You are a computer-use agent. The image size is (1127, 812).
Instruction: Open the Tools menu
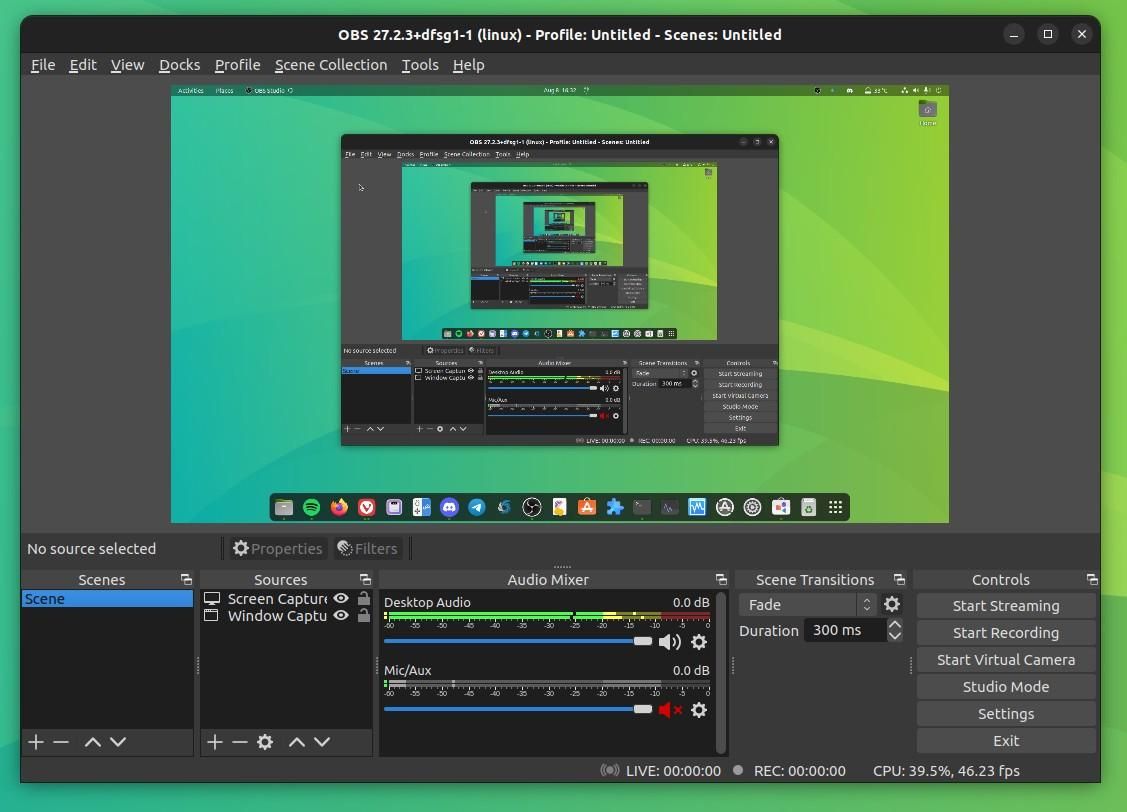click(420, 65)
